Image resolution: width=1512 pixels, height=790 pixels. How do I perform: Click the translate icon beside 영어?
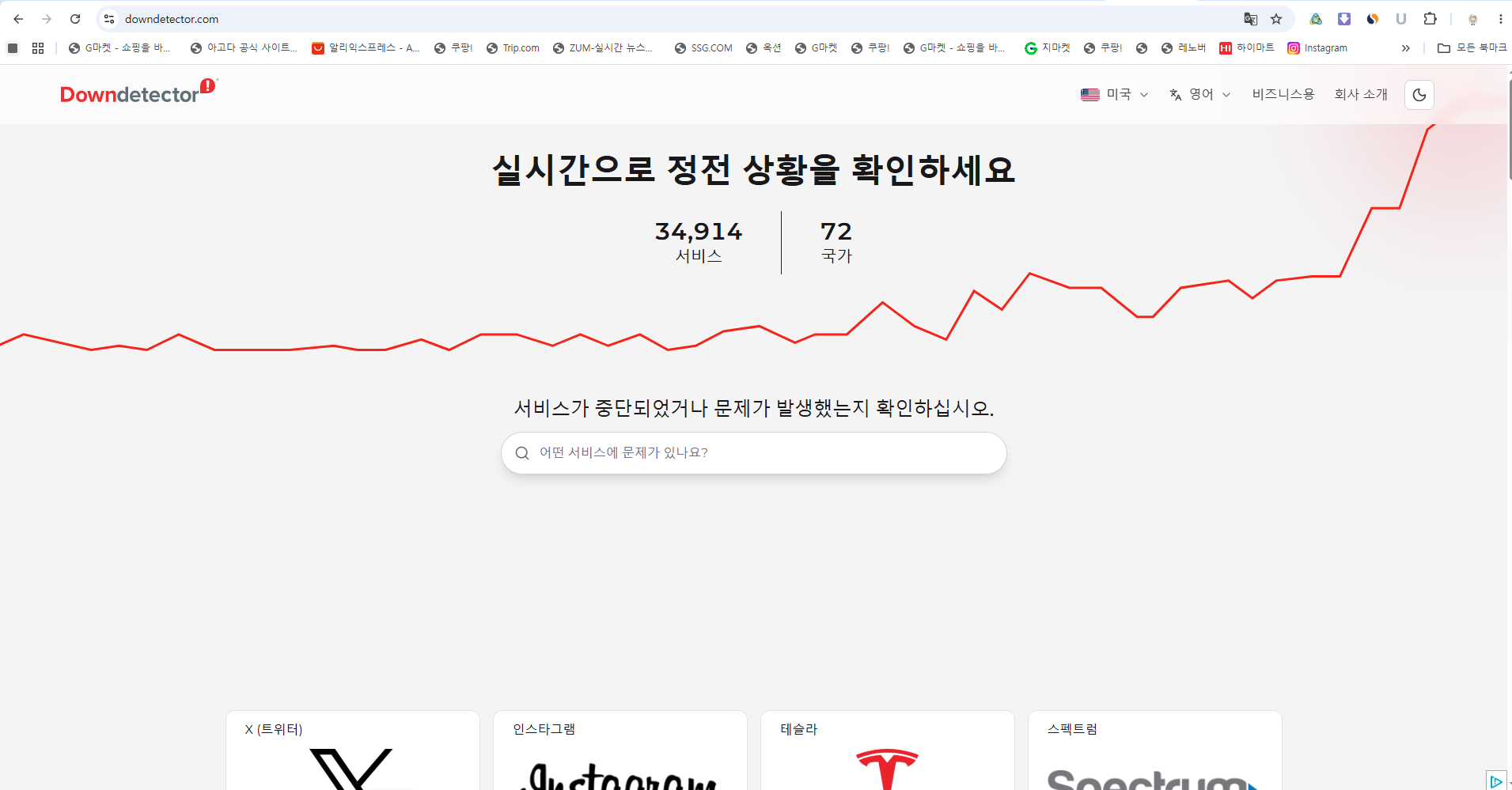tap(1176, 95)
